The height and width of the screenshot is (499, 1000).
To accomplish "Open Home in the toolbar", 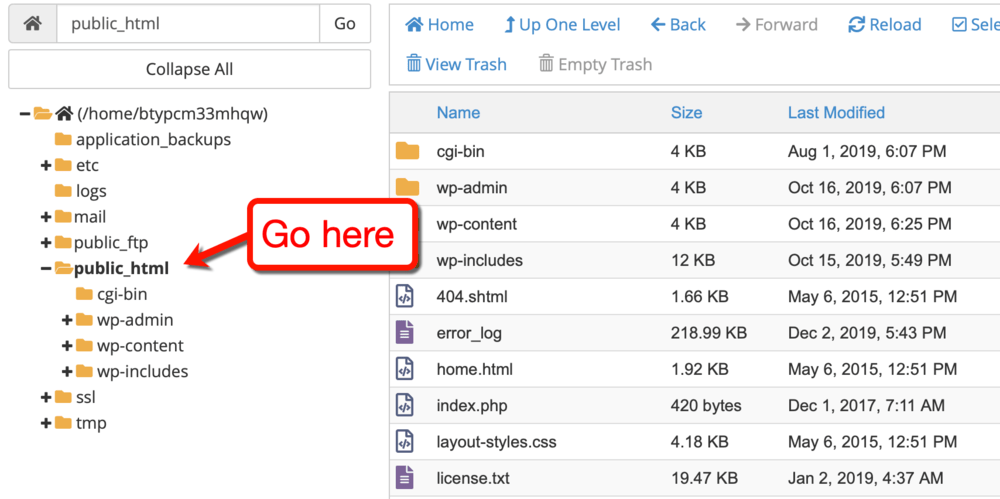I will pyautogui.click(x=439, y=25).
